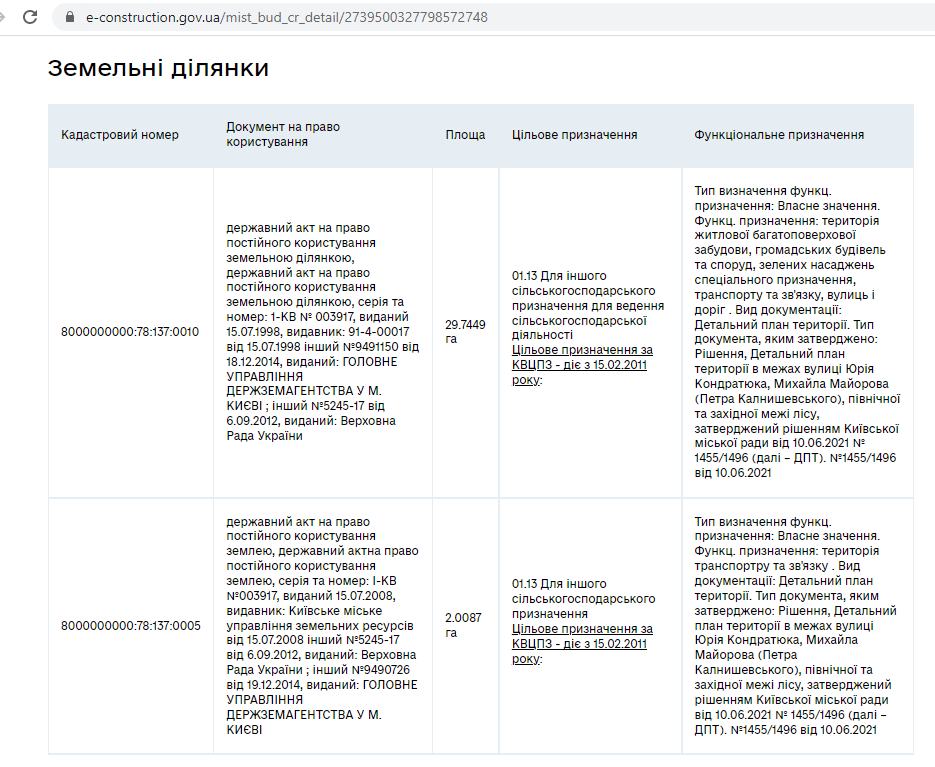Click the padlock site security icon

pyautogui.click(x=69, y=17)
